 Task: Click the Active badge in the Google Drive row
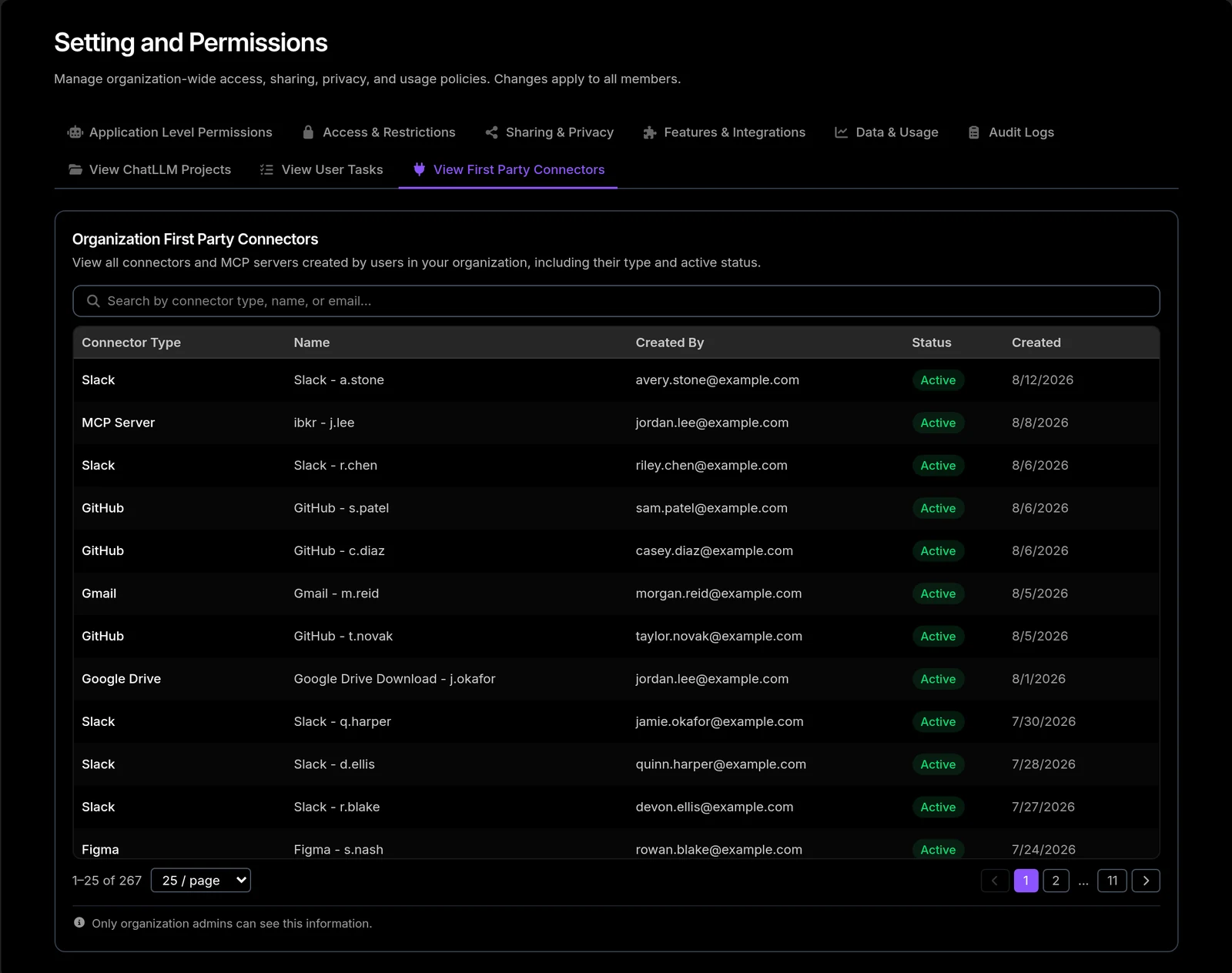coord(938,679)
